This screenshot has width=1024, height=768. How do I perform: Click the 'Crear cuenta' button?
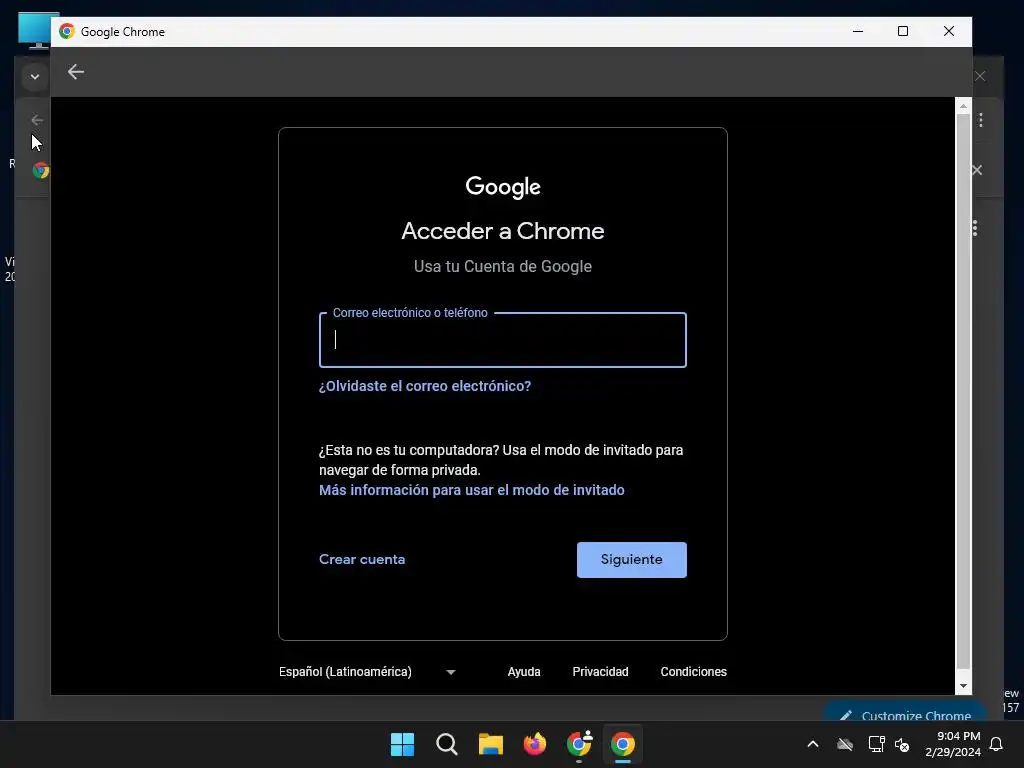tap(362, 559)
